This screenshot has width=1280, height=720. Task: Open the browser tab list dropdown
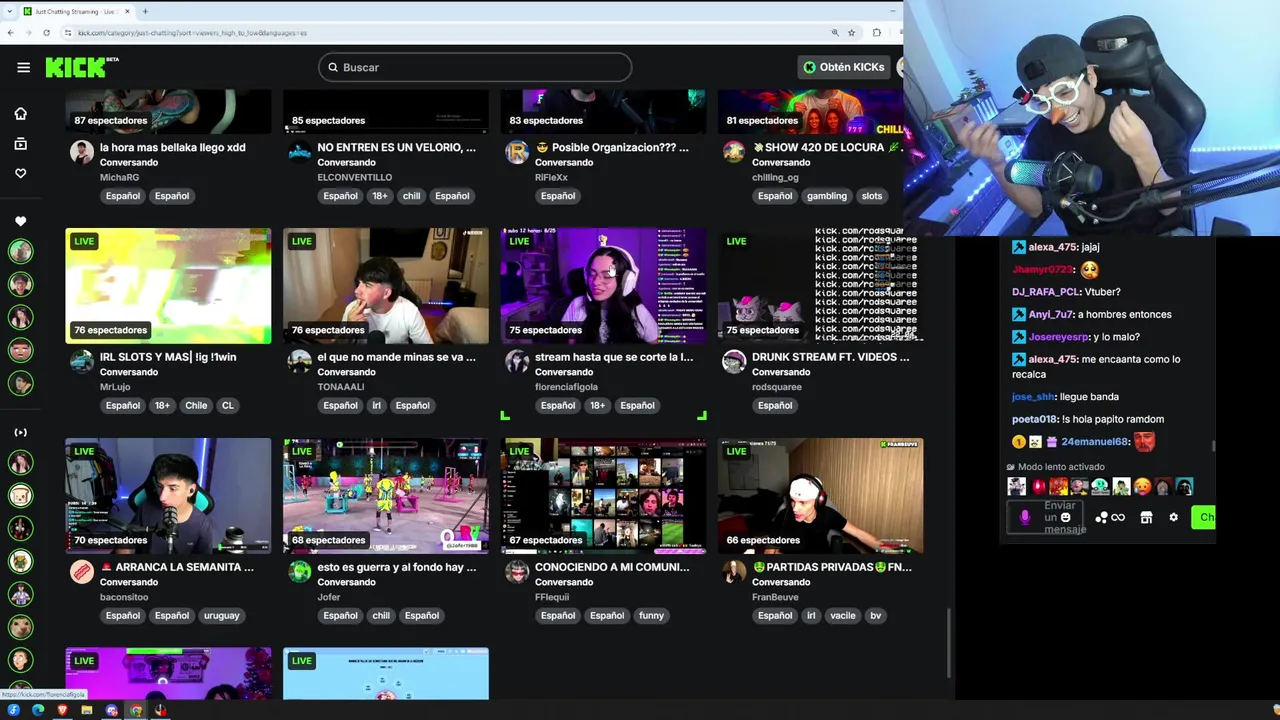(x=10, y=11)
